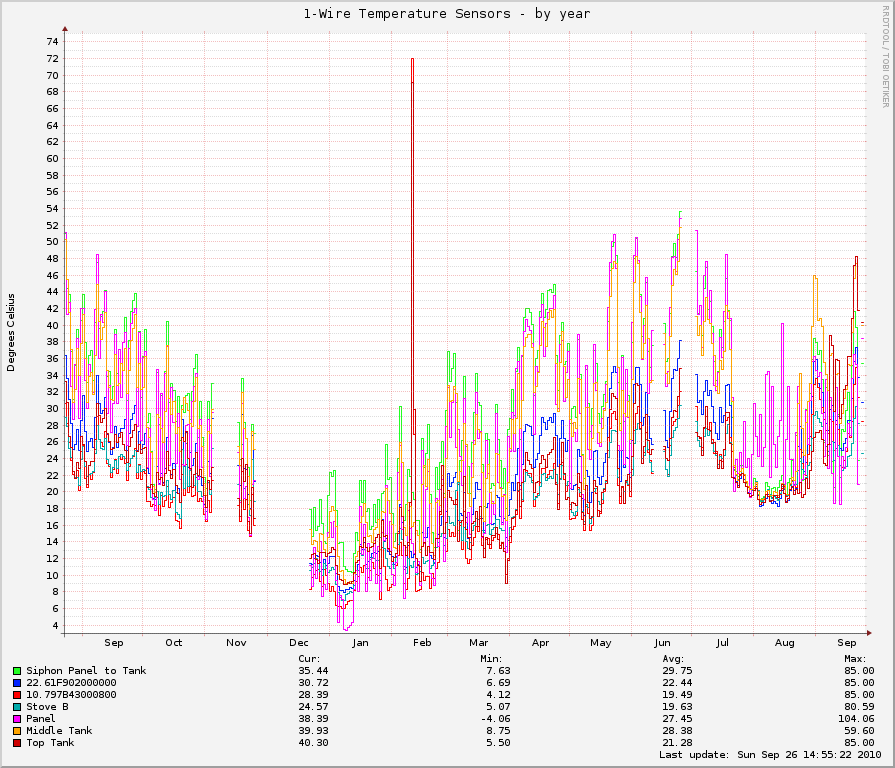Click the 'Mar' month label on x-axis
Screen dimensions: 895x768
coord(478,643)
